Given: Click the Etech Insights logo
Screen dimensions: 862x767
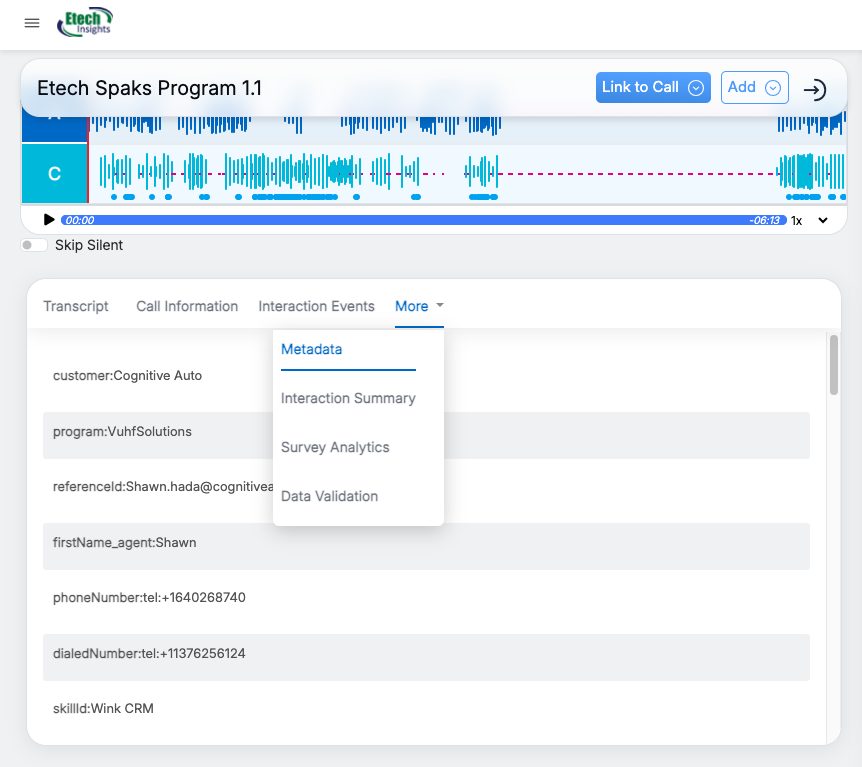Looking at the screenshot, I should (85, 22).
